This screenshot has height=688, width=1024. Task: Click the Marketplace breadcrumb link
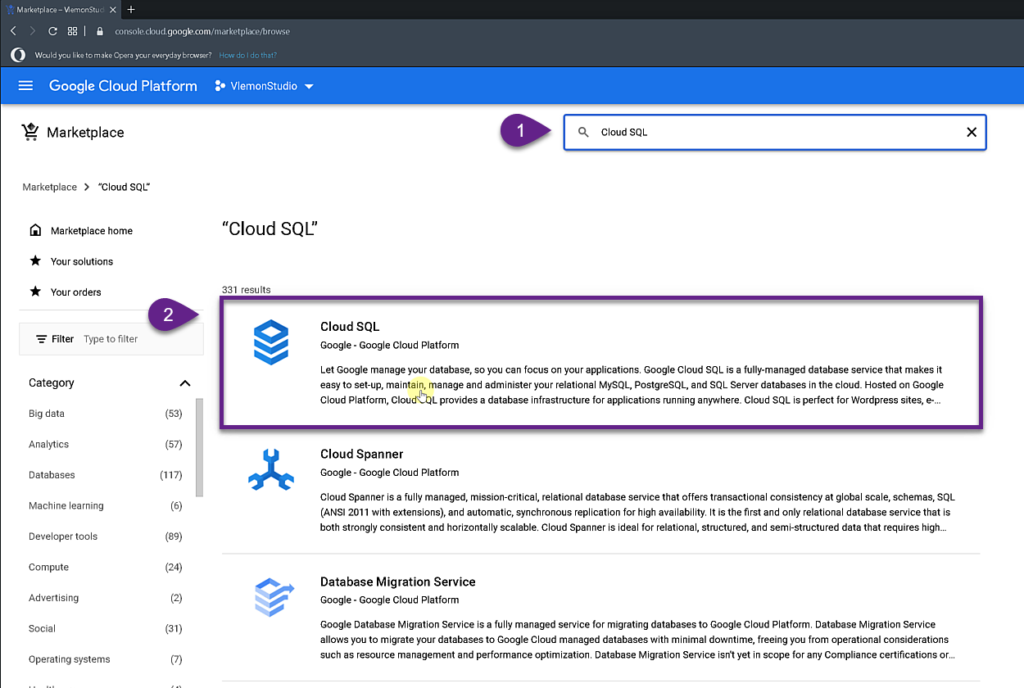[49, 187]
